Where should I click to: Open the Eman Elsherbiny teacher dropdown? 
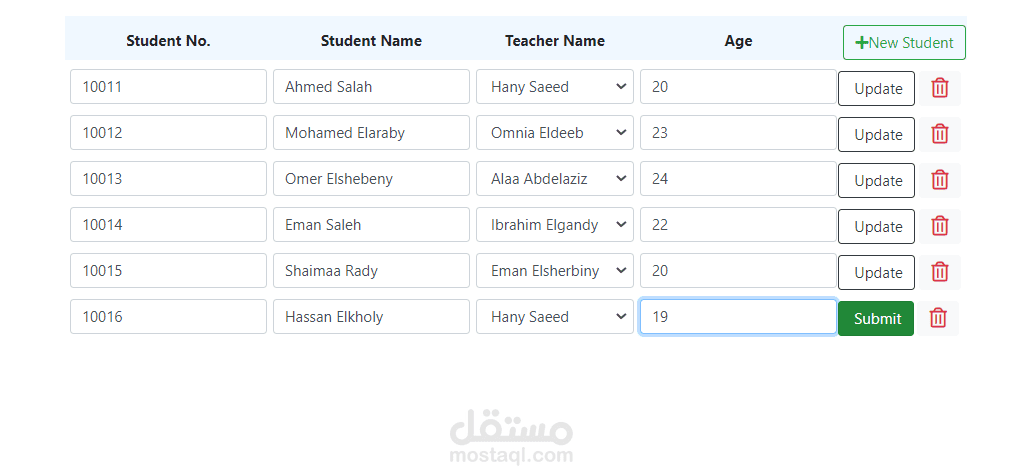pyautogui.click(x=554, y=271)
